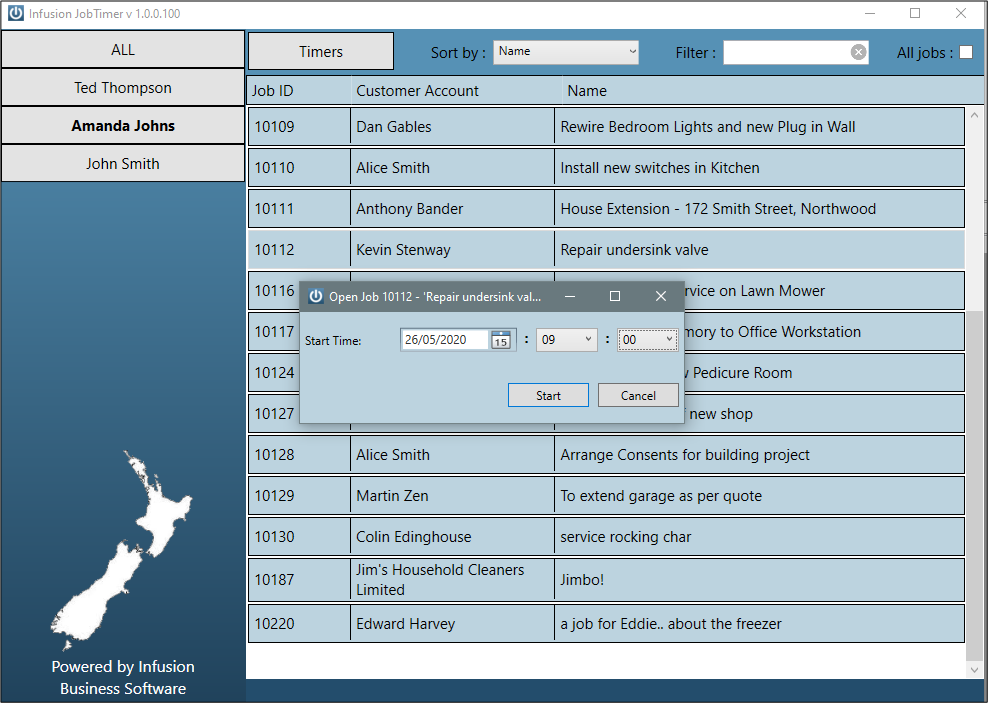This screenshot has height=703, width=988.
Task: Expand the minutes 00 dropdown
Action: (647, 340)
